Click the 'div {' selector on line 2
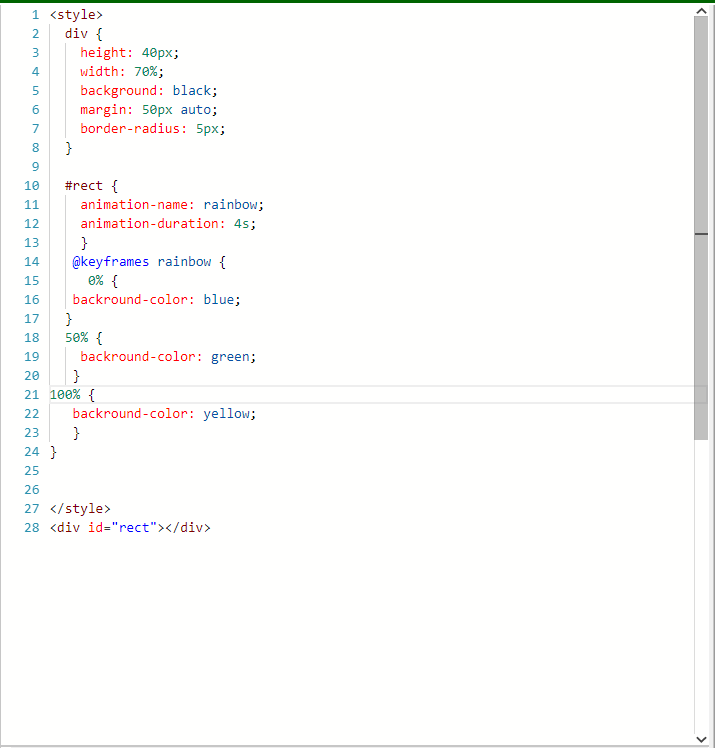Screen dimensions: 715x748 (x=83, y=34)
